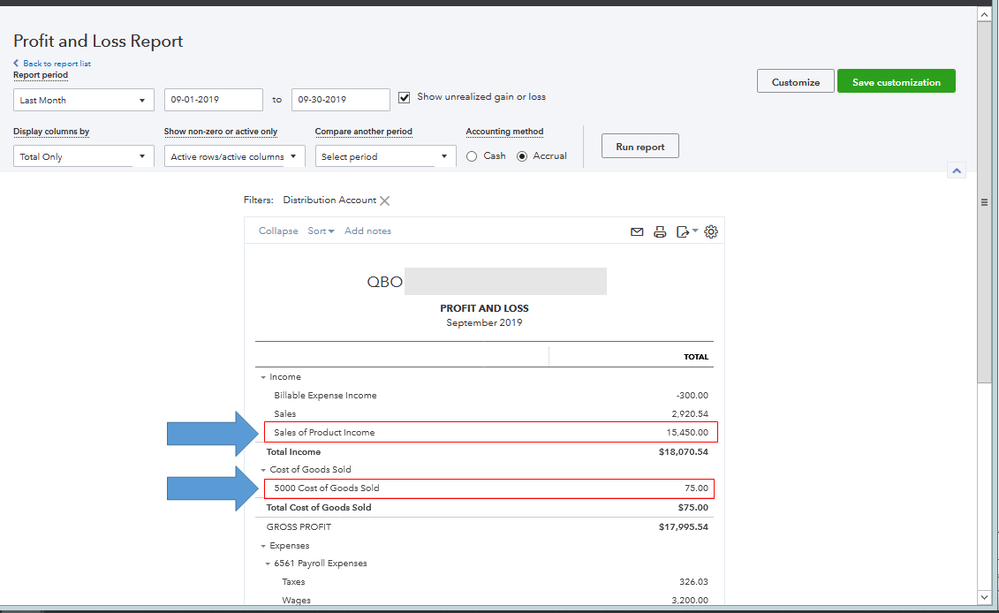Viewport: 999px width, 613px height.
Task: Click the Run report button
Action: tap(639, 145)
